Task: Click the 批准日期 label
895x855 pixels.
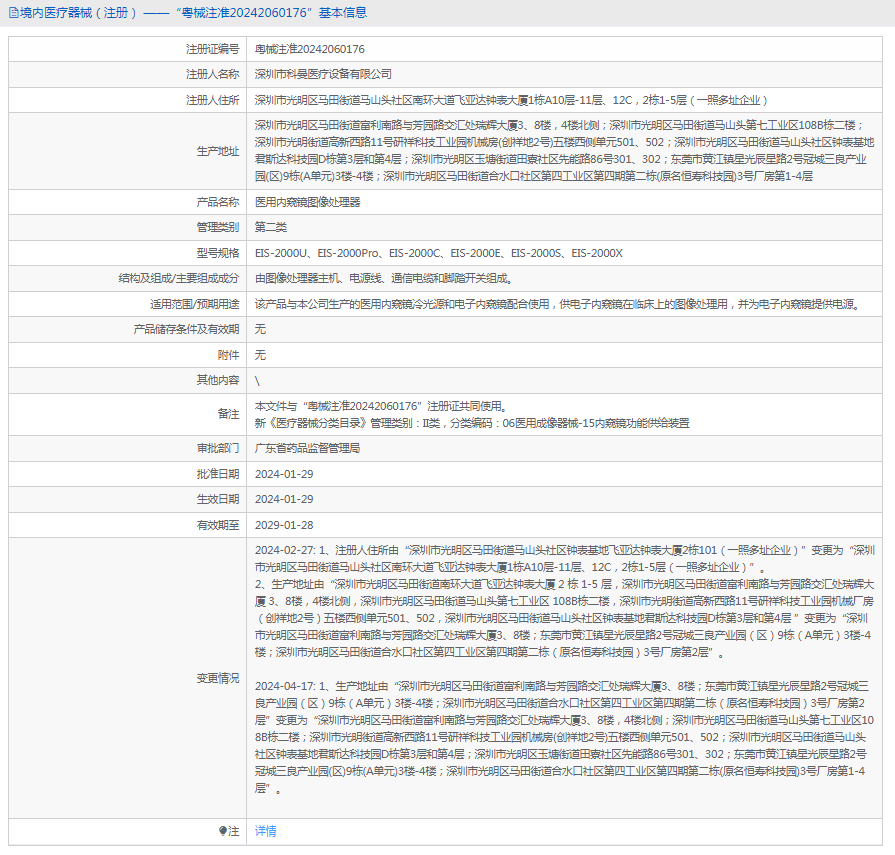Action: [218, 474]
